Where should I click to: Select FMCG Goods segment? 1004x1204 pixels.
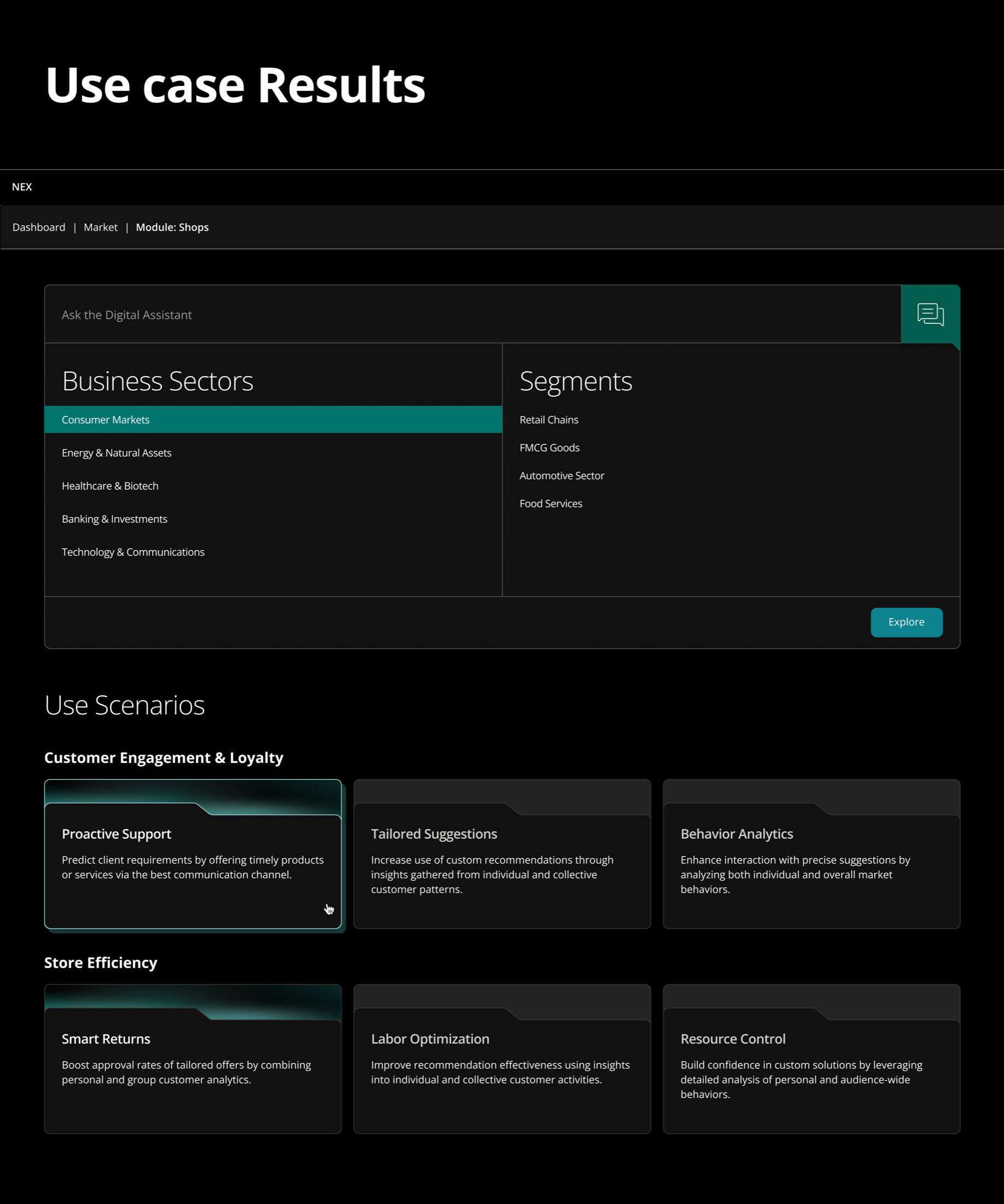pyautogui.click(x=549, y=448)
